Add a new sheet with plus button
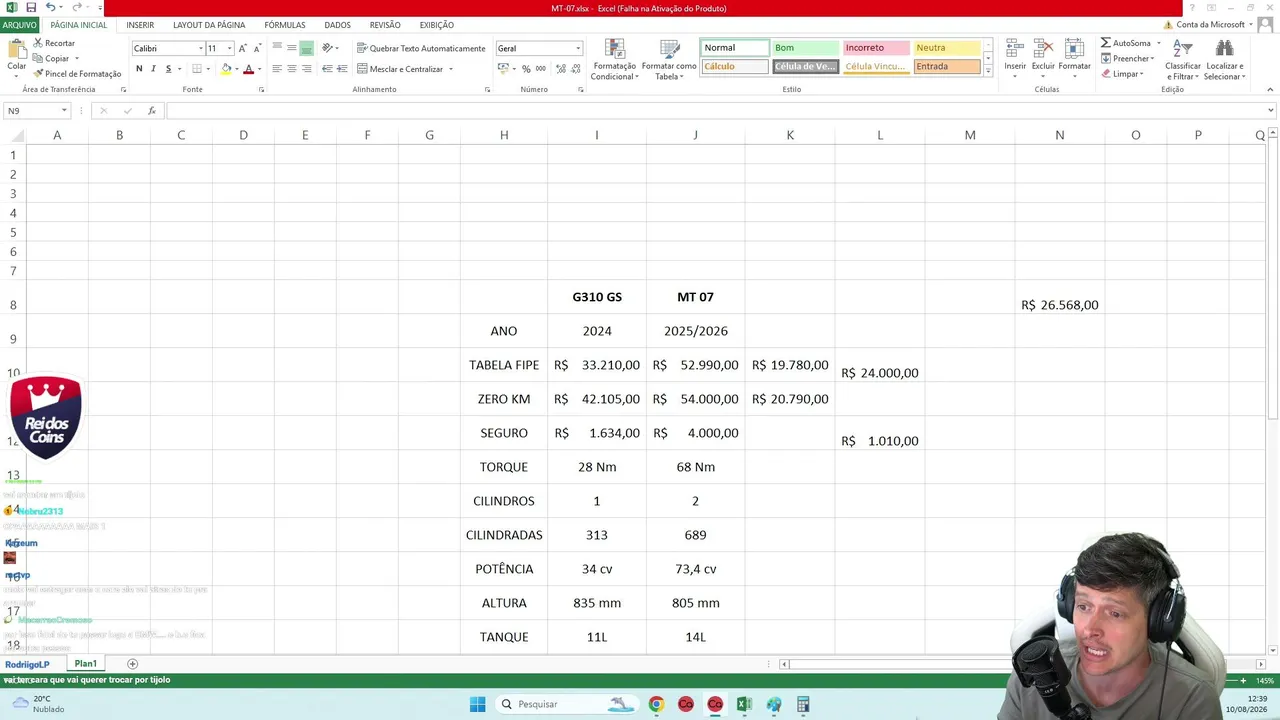Image resolution: width=1280 pixels, height=720 pixels. pyautogui.click(x=132, y=664)
